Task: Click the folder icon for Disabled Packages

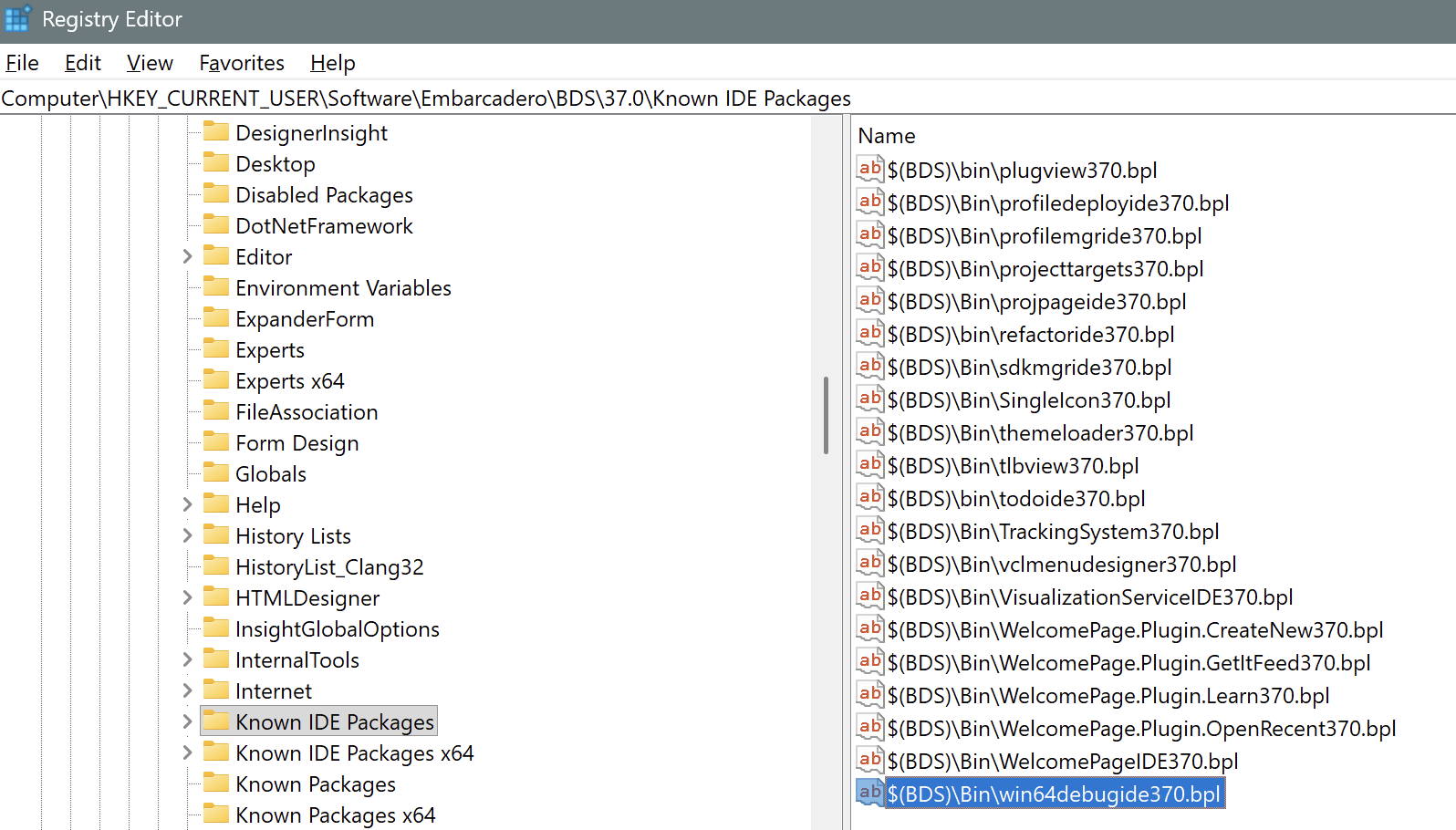Action: point(216,193)
